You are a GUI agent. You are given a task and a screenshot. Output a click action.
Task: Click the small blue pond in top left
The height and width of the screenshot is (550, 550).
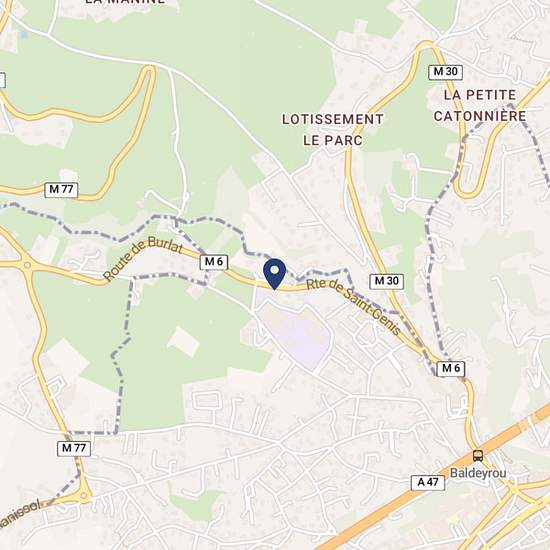coord(24,34)
